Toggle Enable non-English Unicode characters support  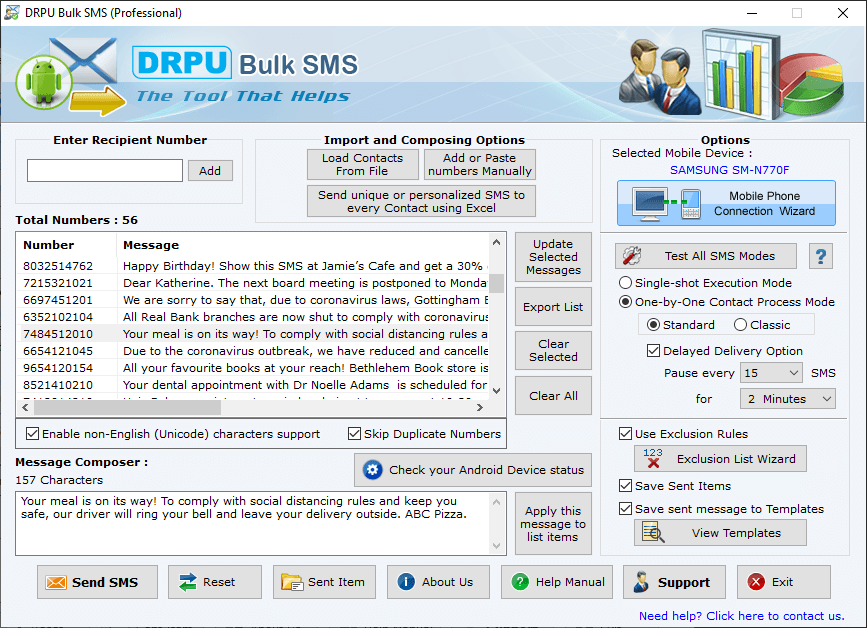[33, 434]
